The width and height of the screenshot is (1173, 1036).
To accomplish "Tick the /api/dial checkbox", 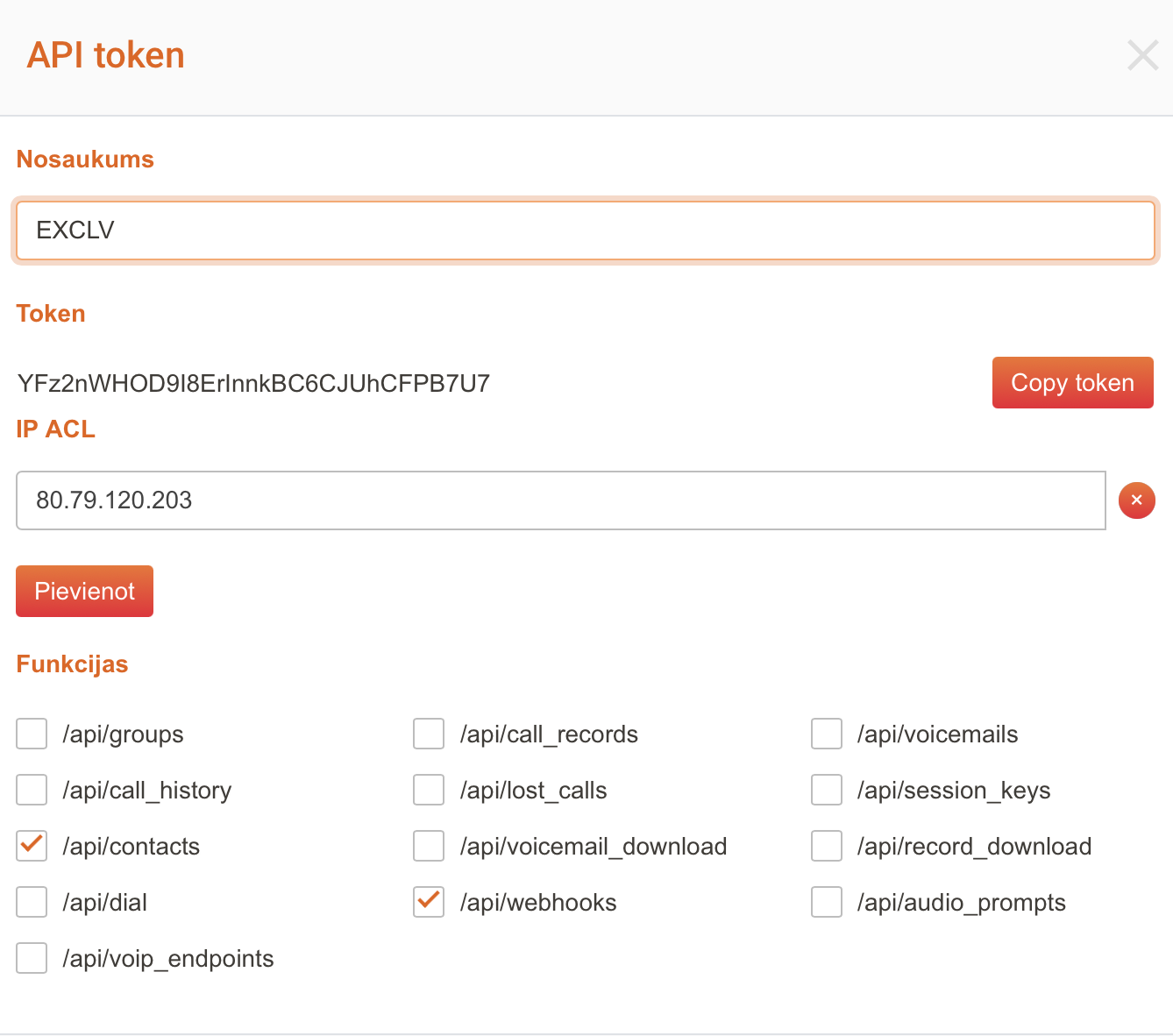I will [32, 903].
